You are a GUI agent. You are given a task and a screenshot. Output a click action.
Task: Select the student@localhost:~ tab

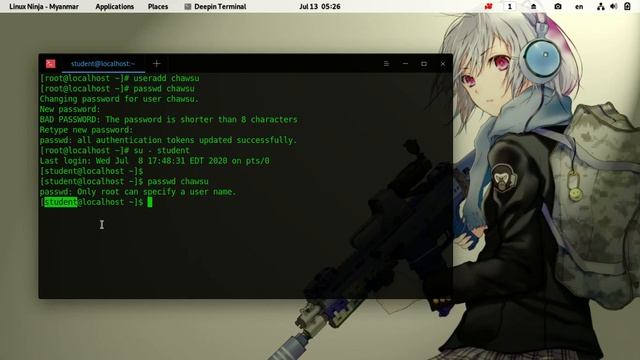pos(103,64)
